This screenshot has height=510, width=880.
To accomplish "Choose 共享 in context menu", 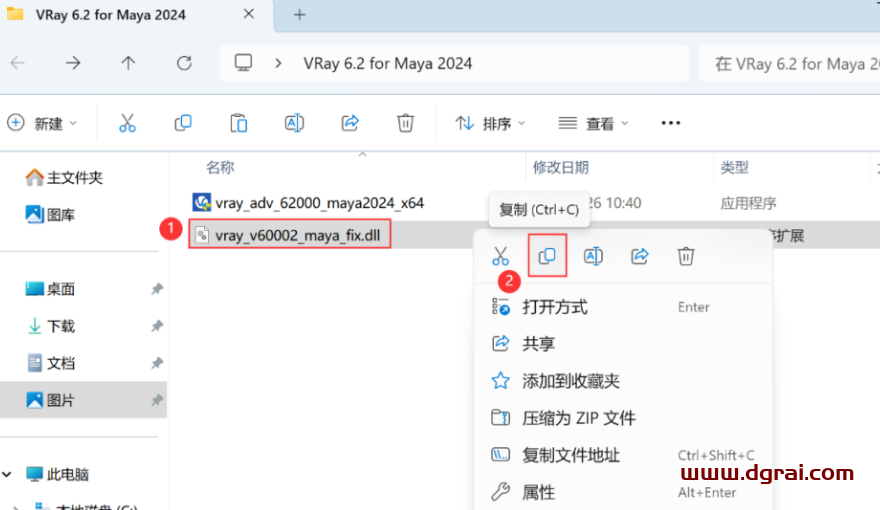I will [x=623, y=343].
